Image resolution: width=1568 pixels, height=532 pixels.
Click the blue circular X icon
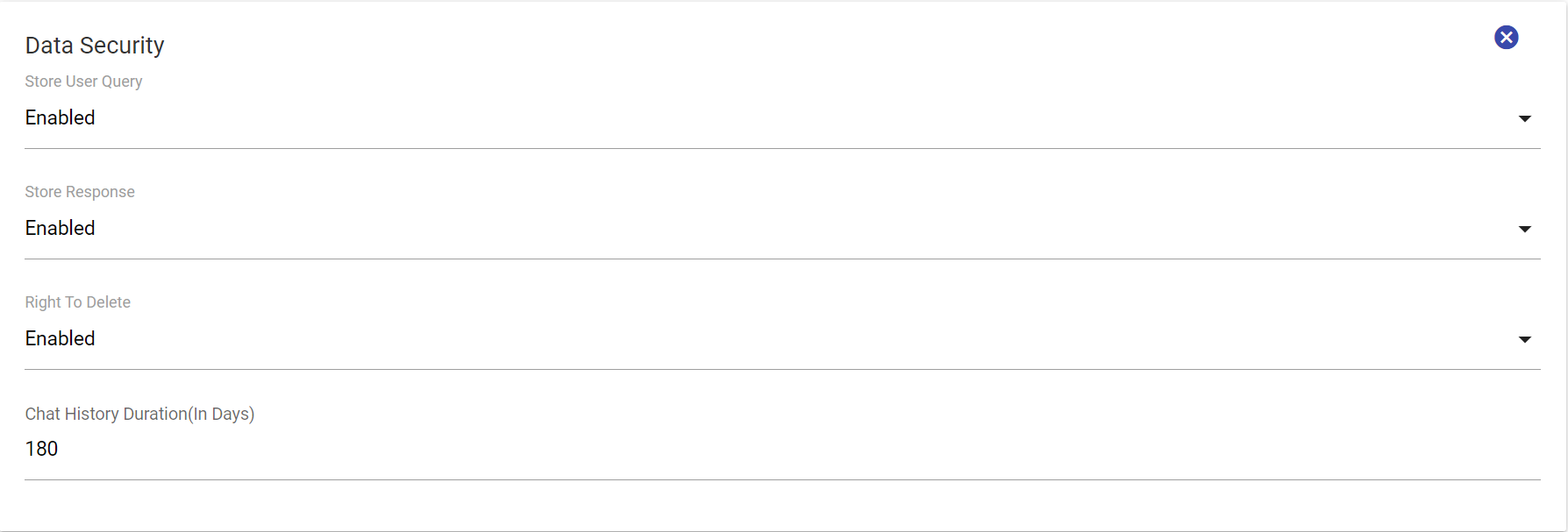coord(1506,38)
